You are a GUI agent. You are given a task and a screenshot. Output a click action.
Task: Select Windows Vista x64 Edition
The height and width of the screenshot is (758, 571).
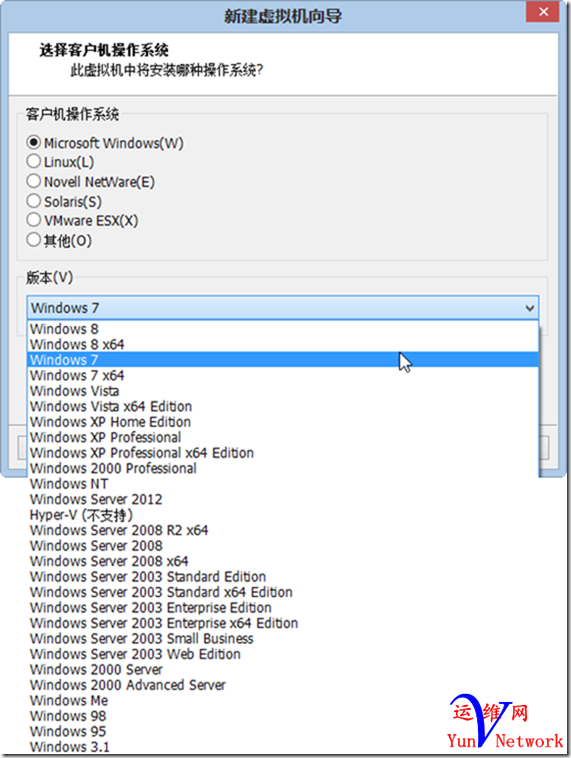click(283, 406)
